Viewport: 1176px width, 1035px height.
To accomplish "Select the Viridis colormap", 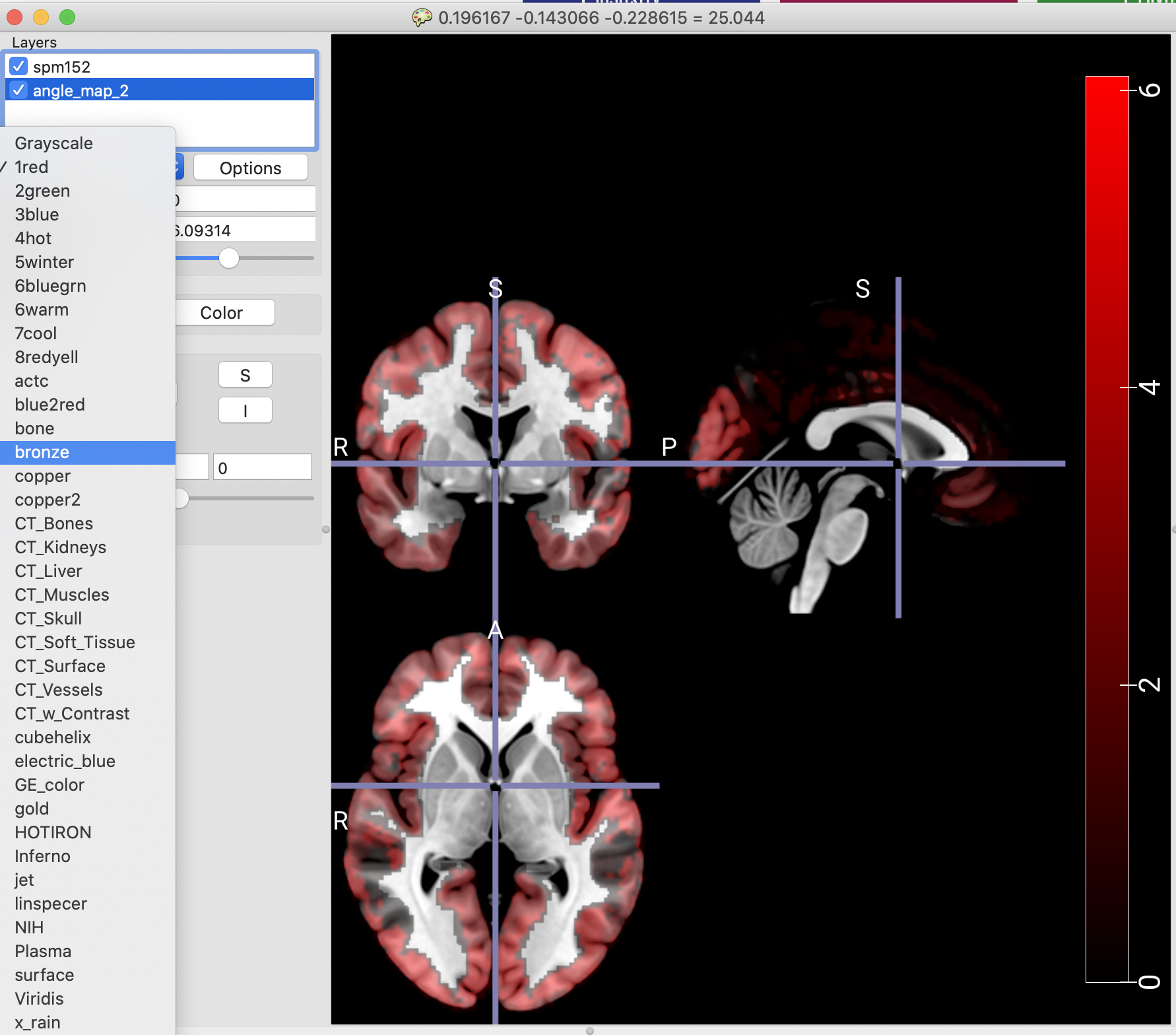I will (39, 999).
